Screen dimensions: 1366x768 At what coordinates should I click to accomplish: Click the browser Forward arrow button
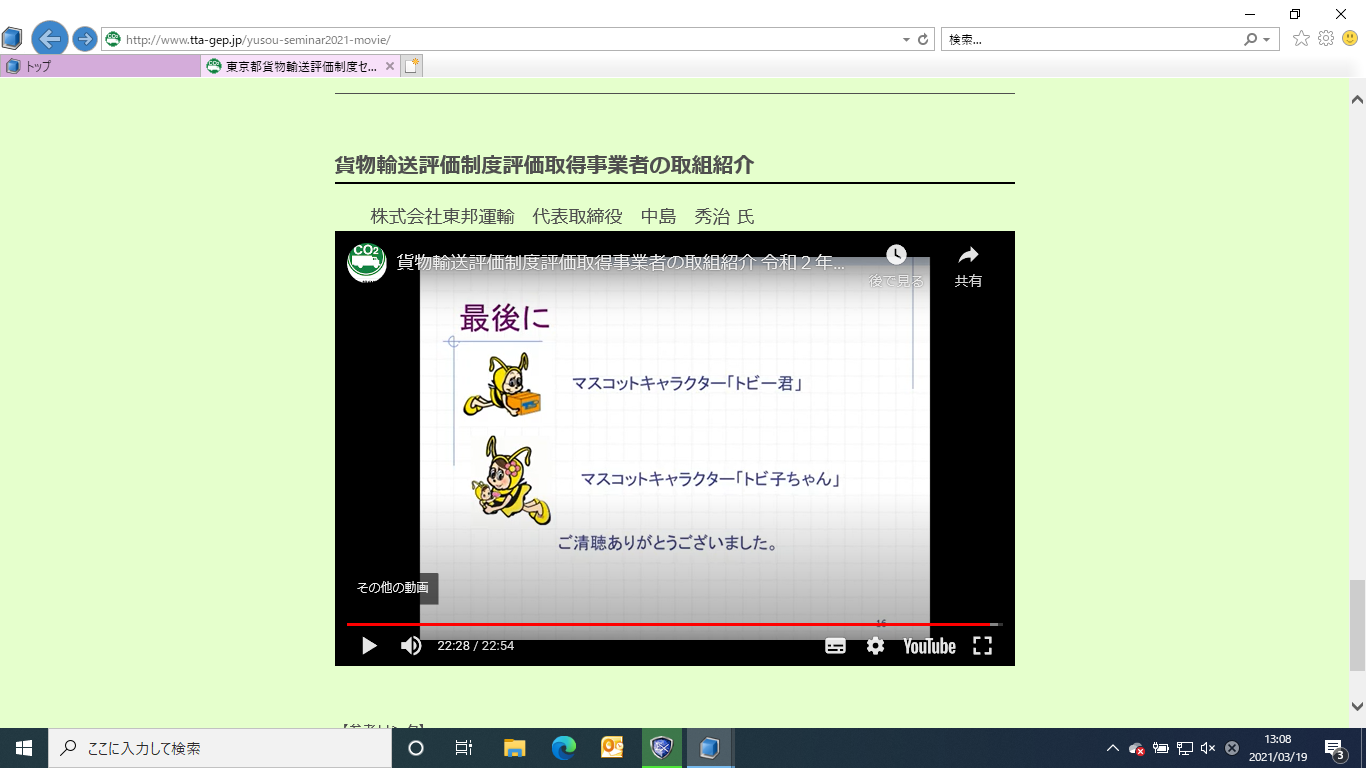coord(85,39)
